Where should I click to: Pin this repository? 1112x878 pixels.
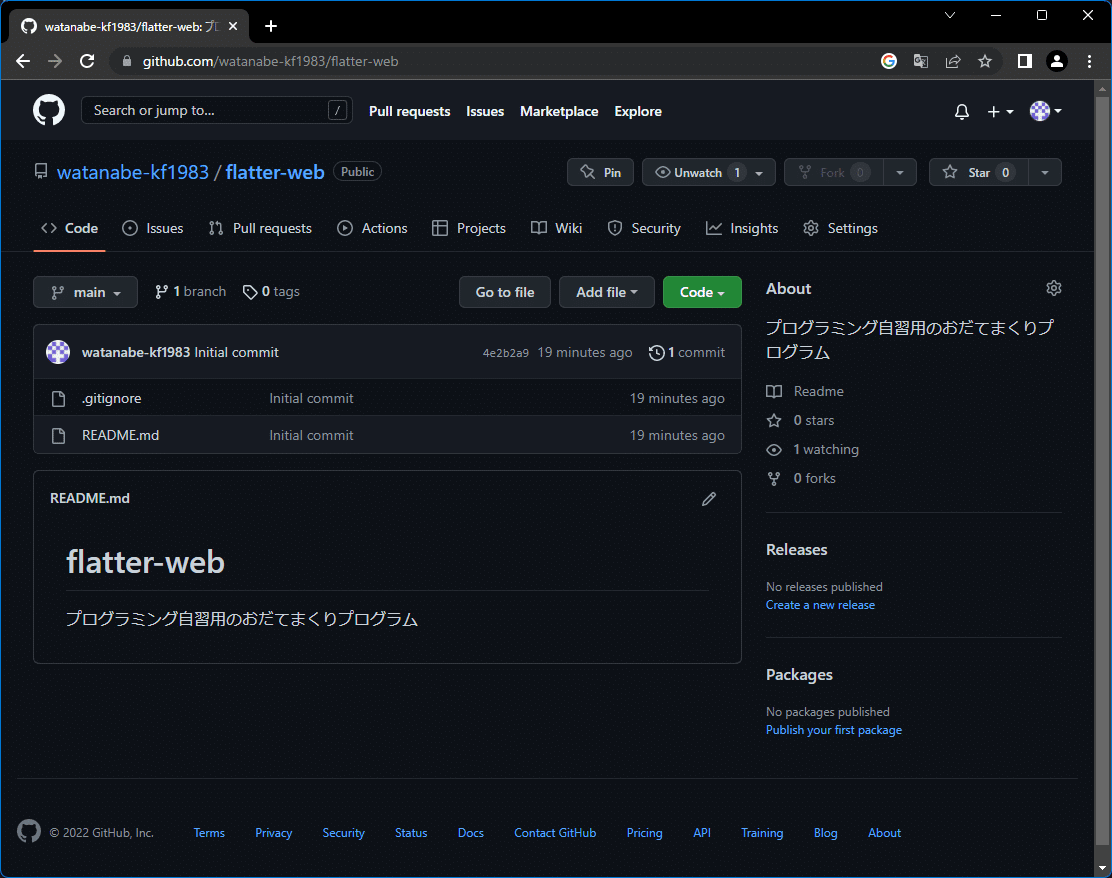[600, 172]
